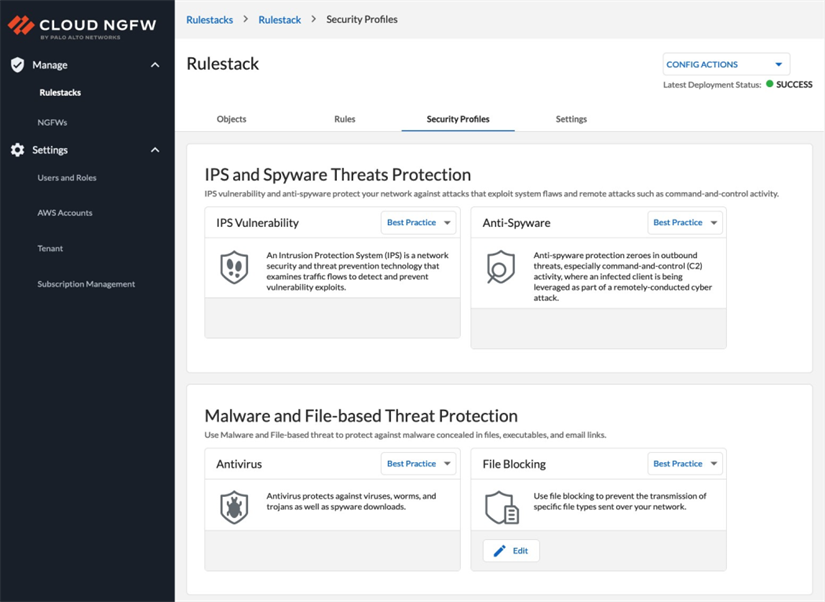Click the Antivirus bug shield icon
Image resolution: width=825 pixels, height=602 pixels.
pyautogui.click(x=234, y=507)
